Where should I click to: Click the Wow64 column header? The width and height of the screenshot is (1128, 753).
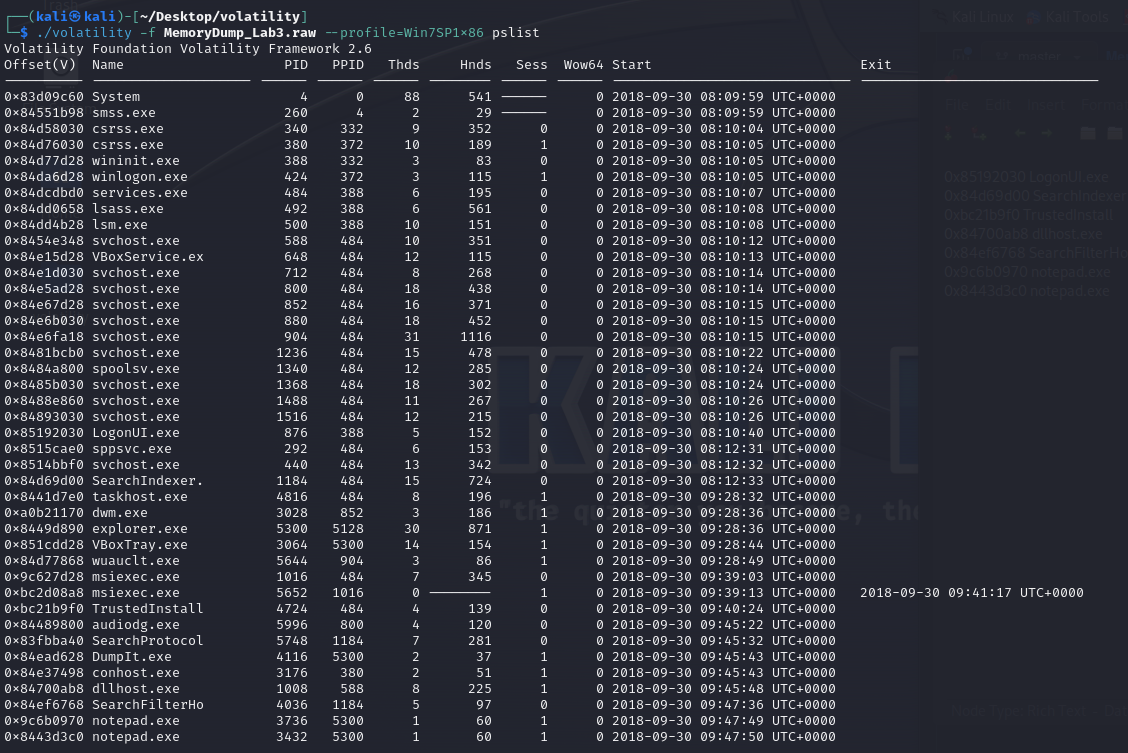click(x=583, y=65)
